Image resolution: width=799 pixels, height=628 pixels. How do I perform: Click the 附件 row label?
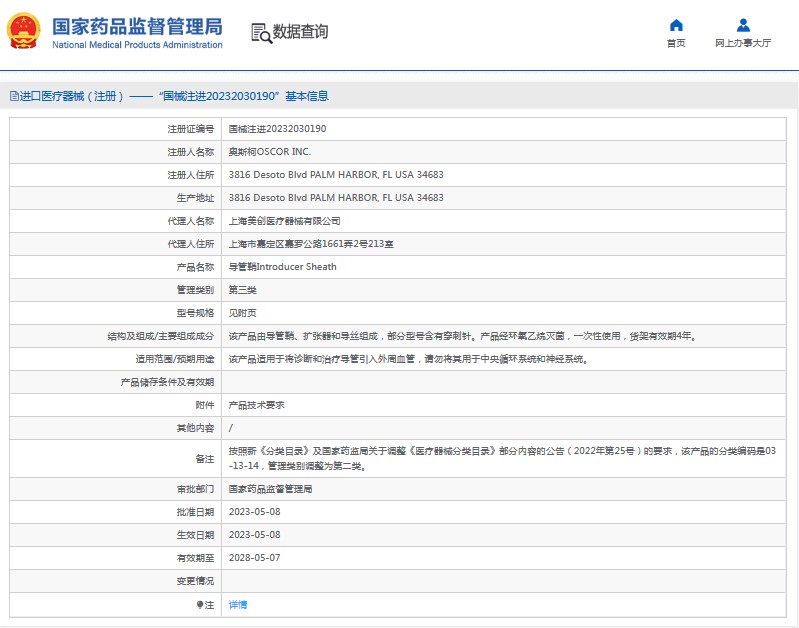tap(205, 405)
